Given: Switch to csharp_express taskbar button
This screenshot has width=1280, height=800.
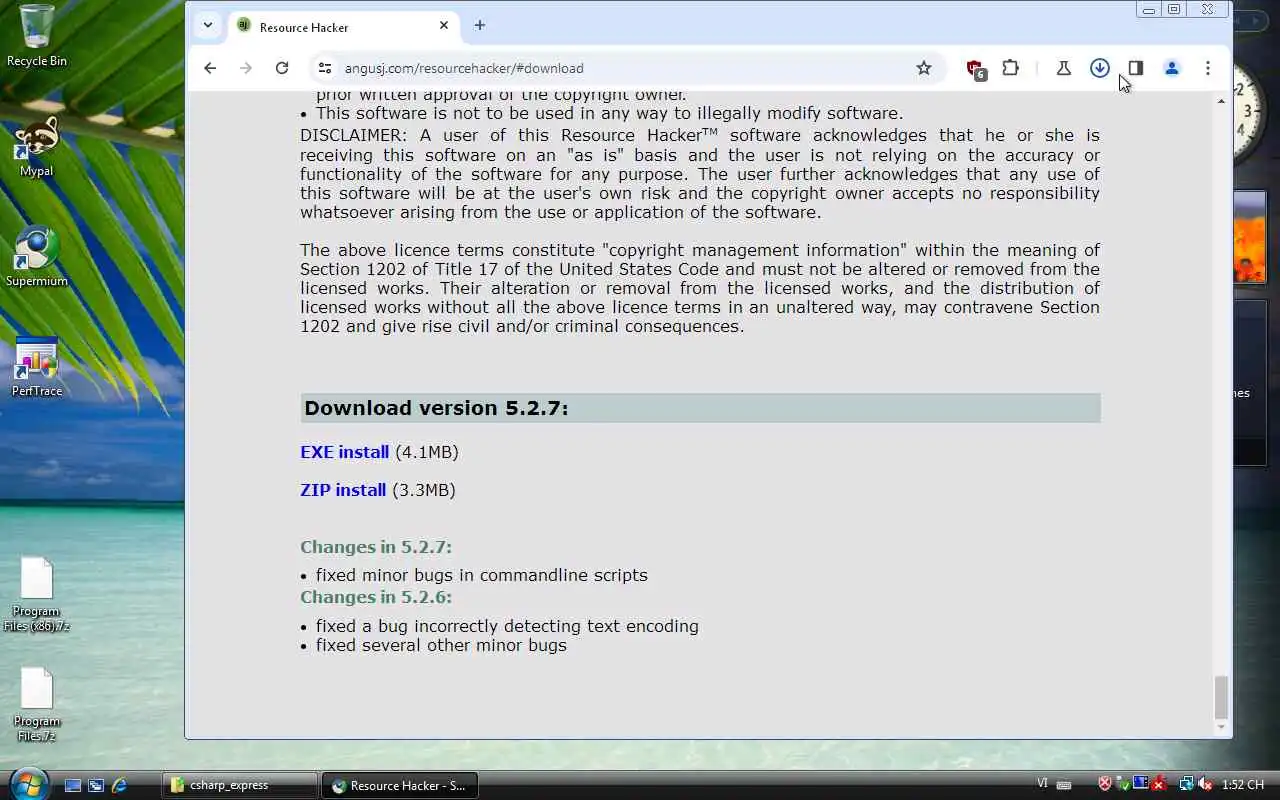Looking at the screenshot, I should coord(240,785).
